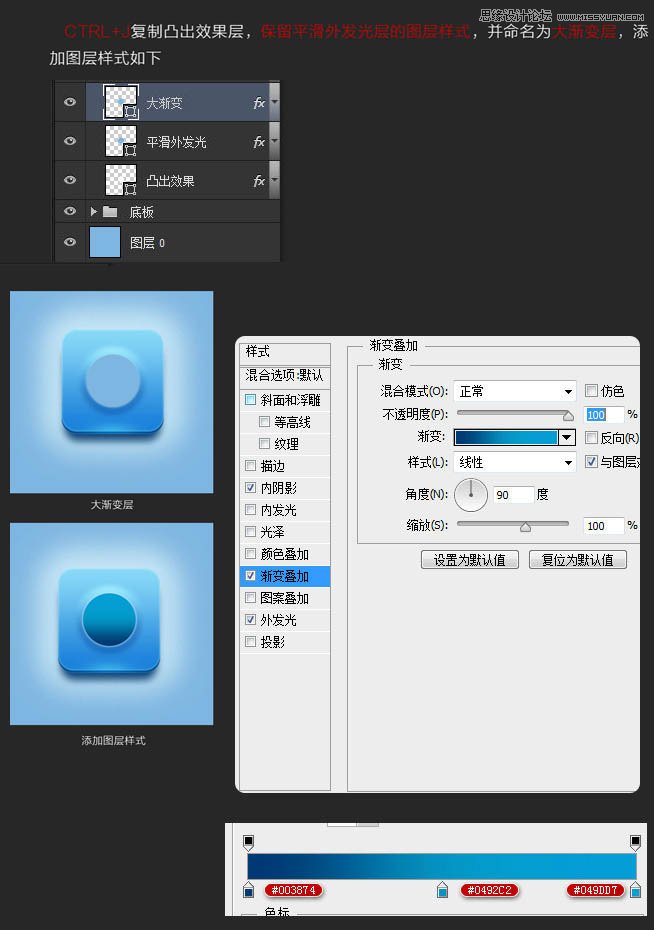Hide 图层 0 with its eye icon
654x930 pixels.
70,242
